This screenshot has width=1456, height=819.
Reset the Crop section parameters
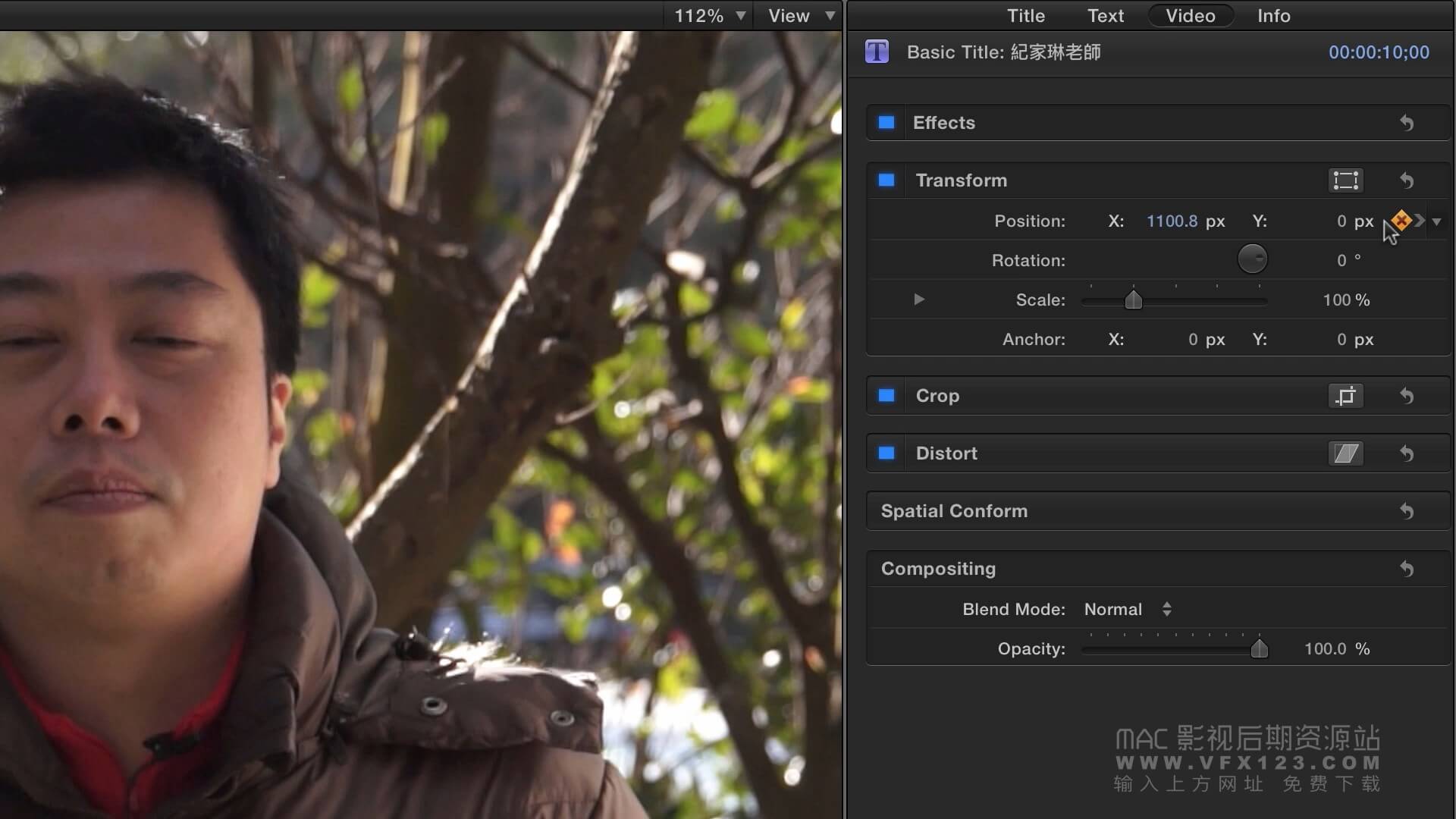[x=1407, y=396]
